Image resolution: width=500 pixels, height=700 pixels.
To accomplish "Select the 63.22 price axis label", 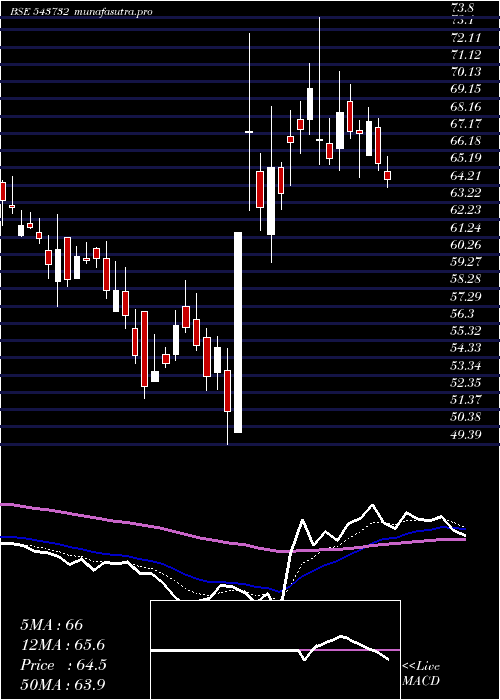I will [466, 193].
